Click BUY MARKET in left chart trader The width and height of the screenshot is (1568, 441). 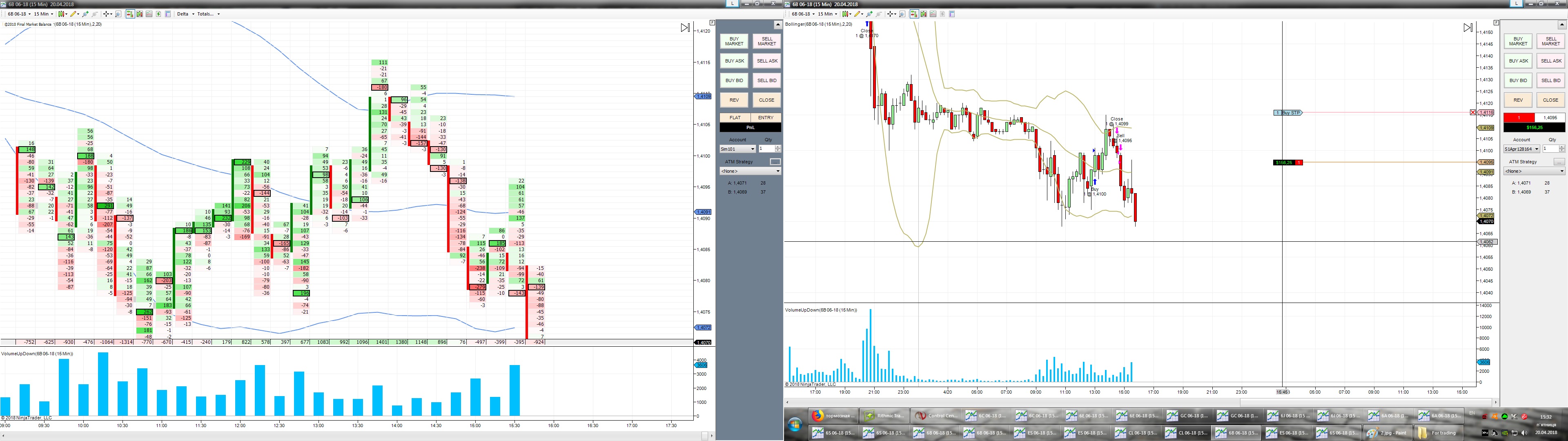point(734,41)
